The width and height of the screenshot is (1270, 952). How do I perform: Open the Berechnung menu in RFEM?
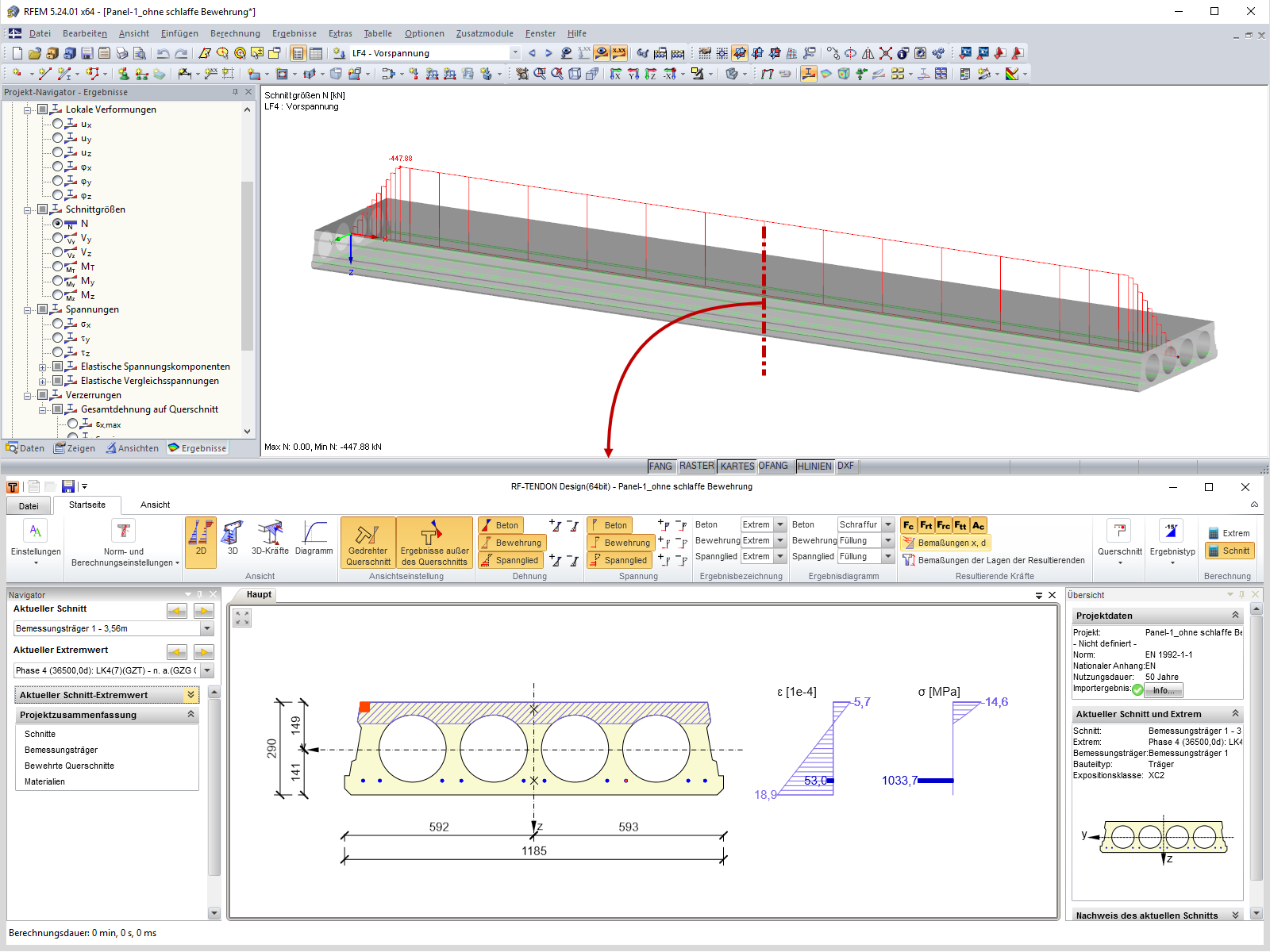click(x=235, y=33)
